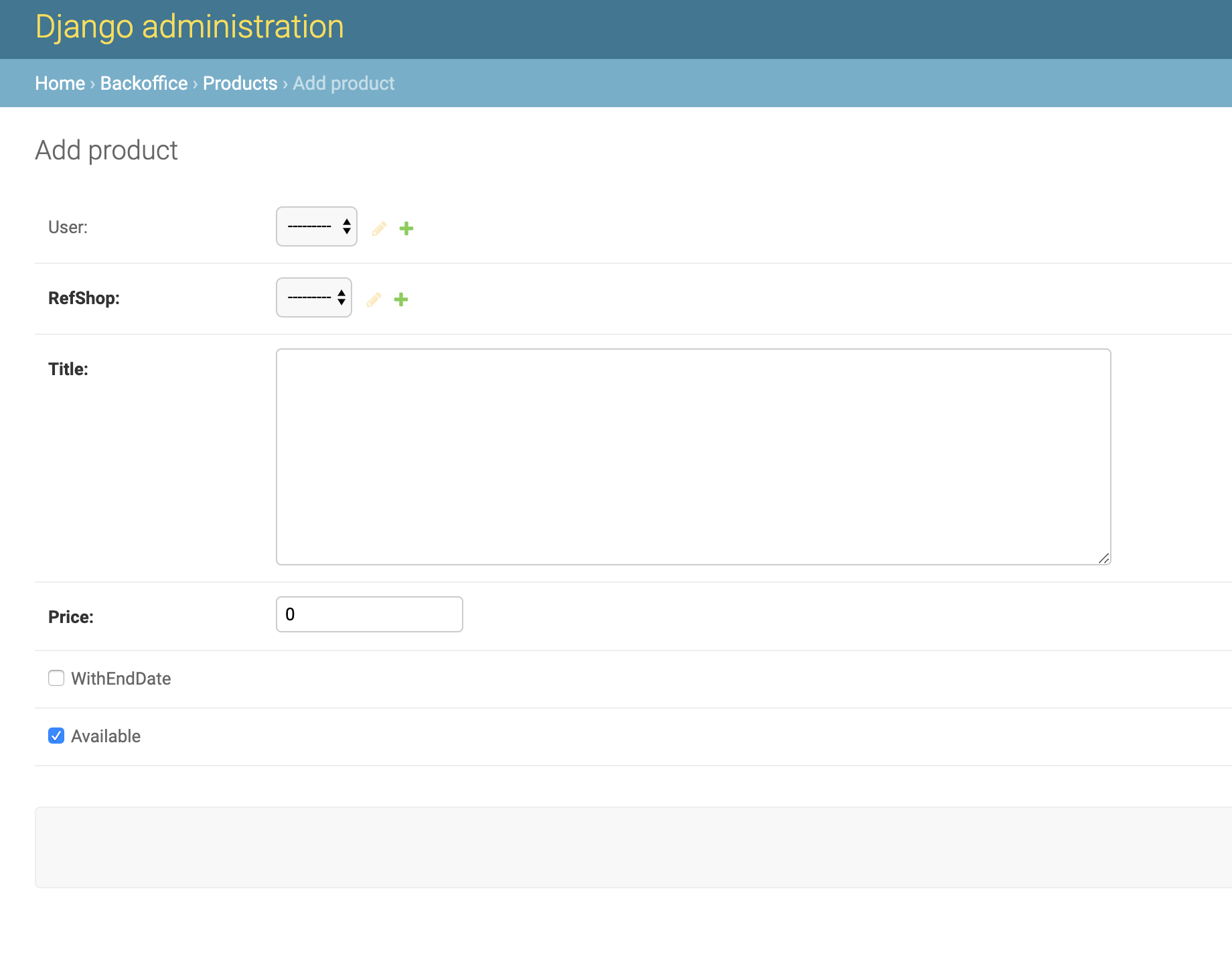Viewport: 1232px width, 966px height.
Task: Click the Django administration site header
Action: [189, 27]
